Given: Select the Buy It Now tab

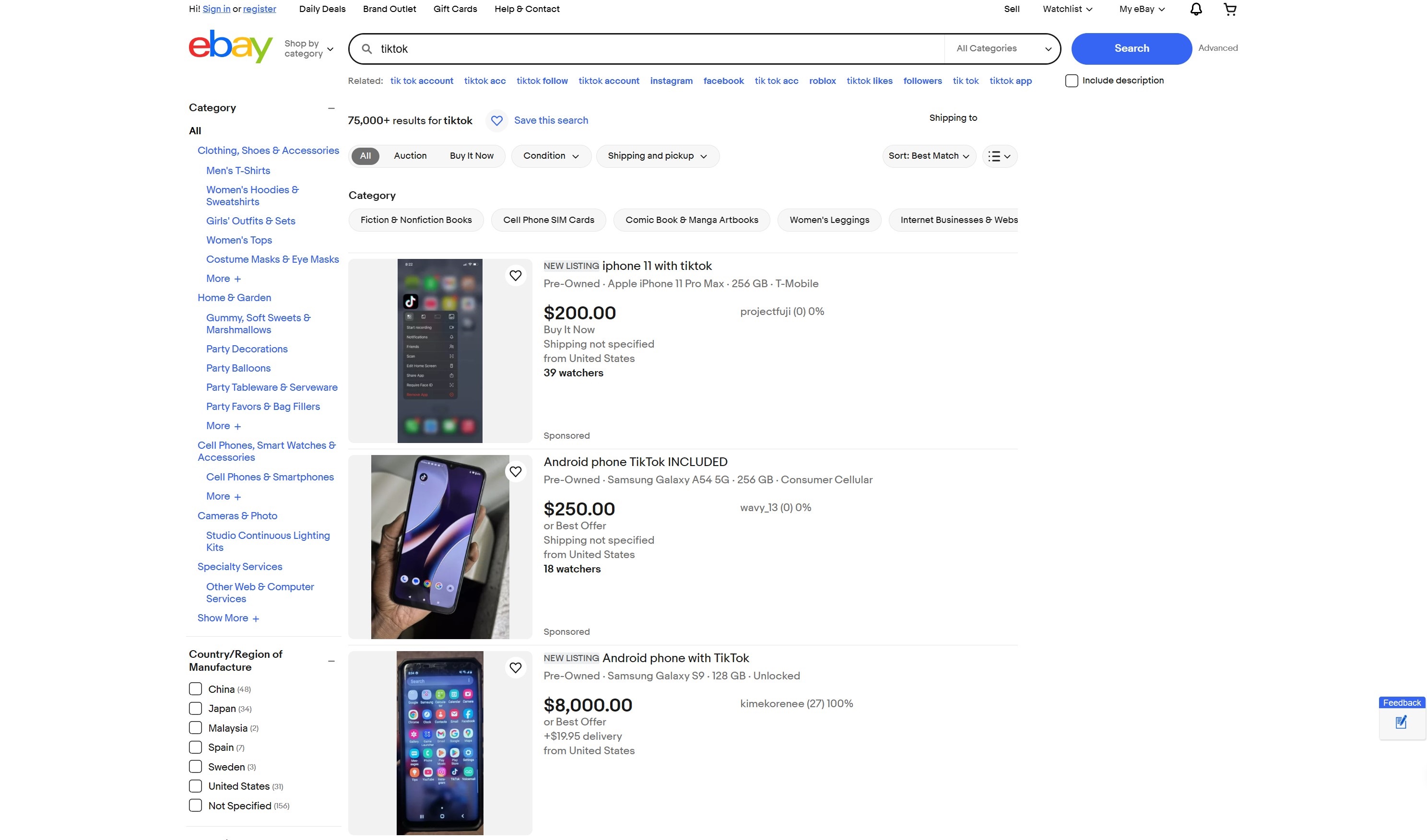Looking at the screenshot, I should pyautogui.click(x=471, y=156).
